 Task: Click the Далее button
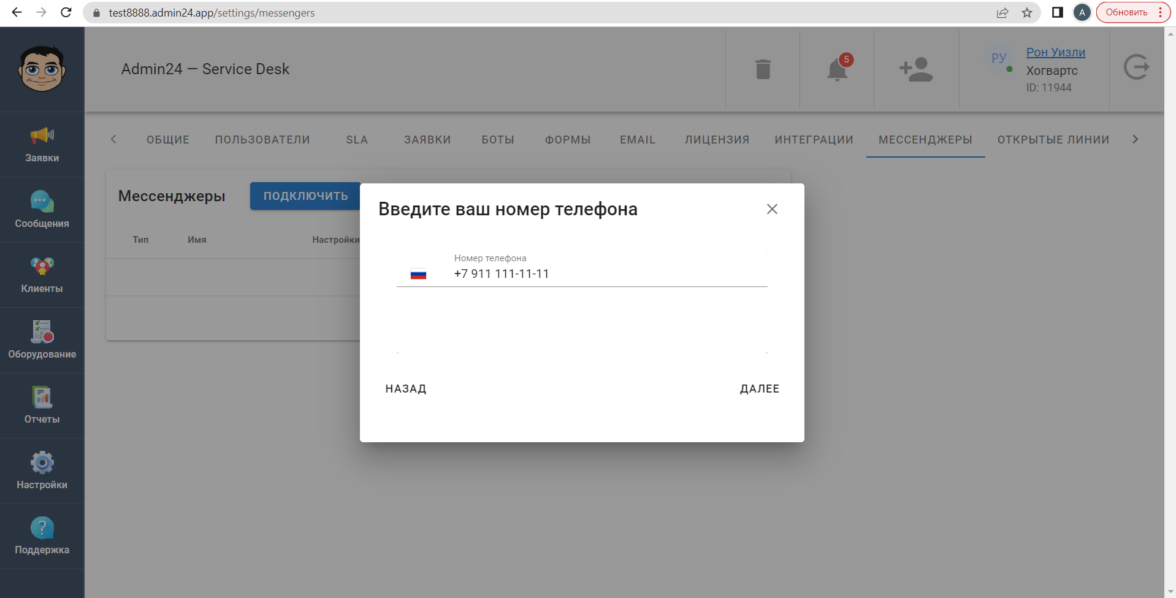pos(760,389)
